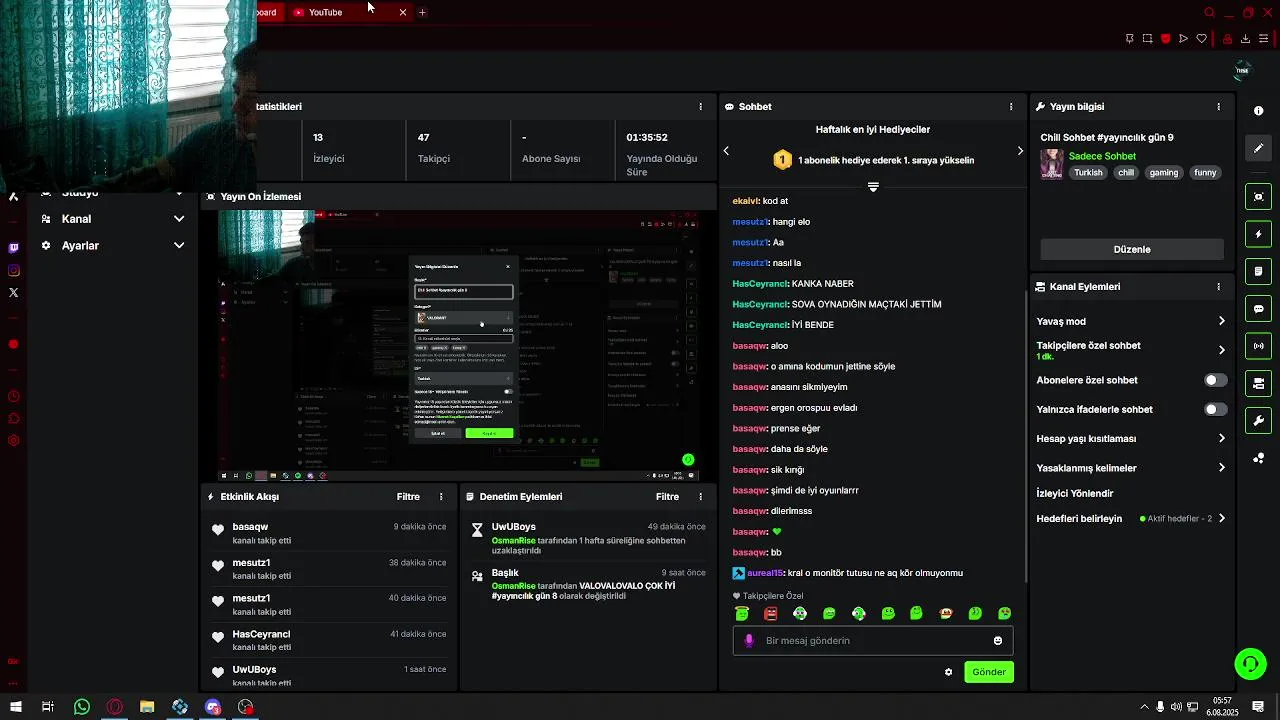Open Windows Start menu

pos(16,707)
